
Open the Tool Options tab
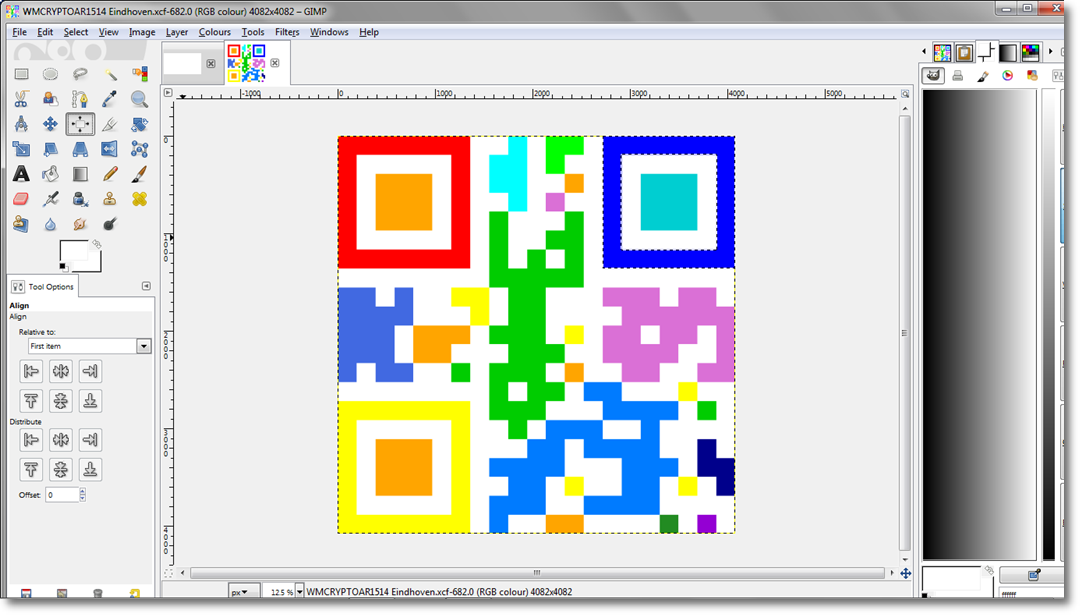coord(43,286)
